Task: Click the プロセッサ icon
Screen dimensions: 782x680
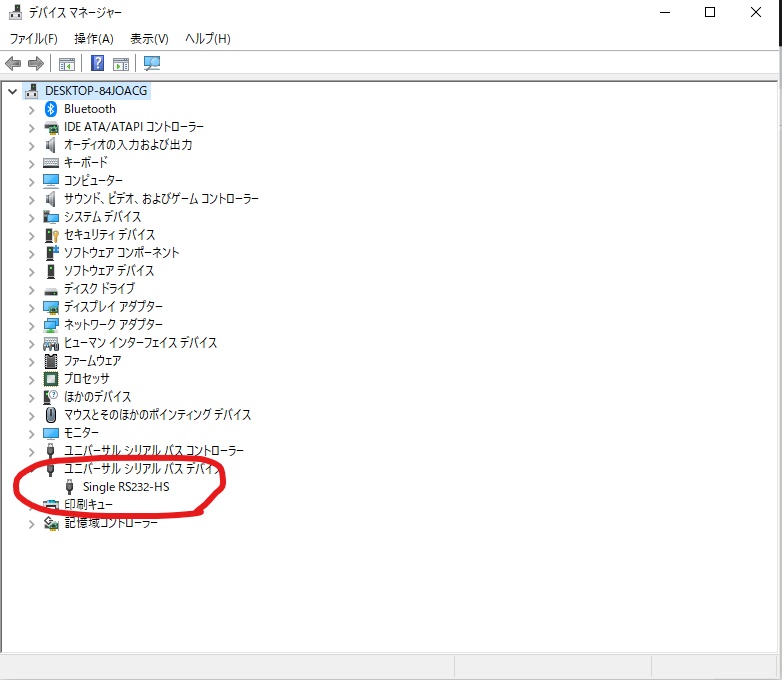Action: 51,379
